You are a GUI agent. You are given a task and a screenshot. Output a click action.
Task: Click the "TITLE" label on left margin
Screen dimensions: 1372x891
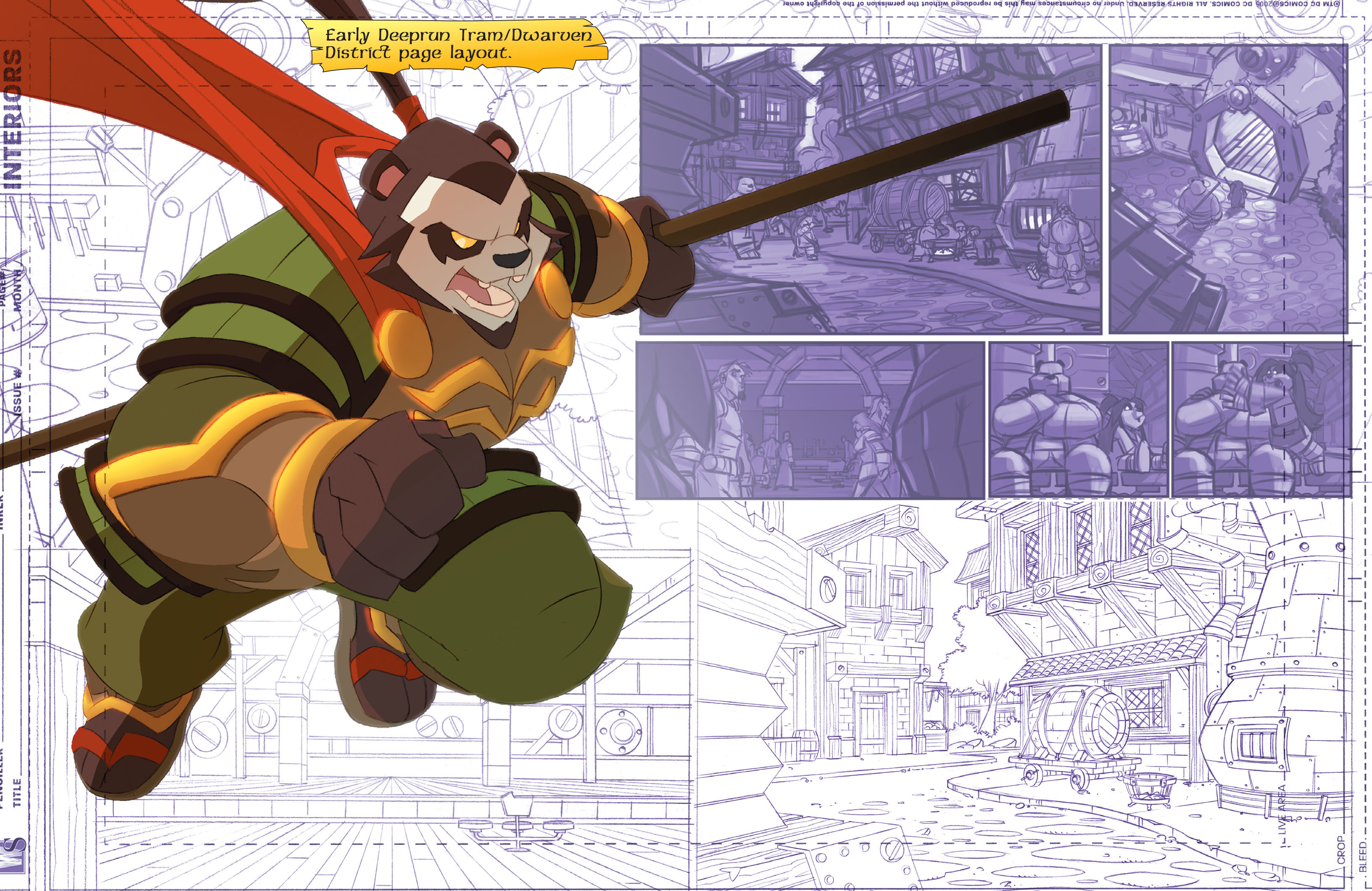point(17,793)
